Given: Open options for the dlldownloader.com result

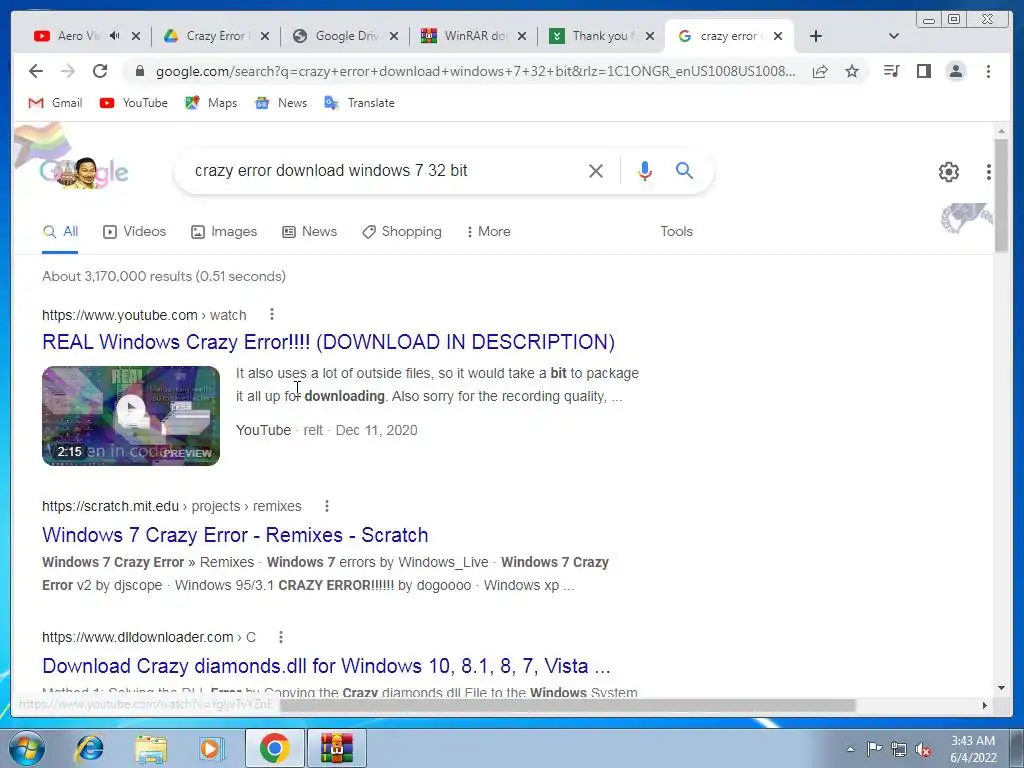Looking at the screenshot, I should 281,637.
